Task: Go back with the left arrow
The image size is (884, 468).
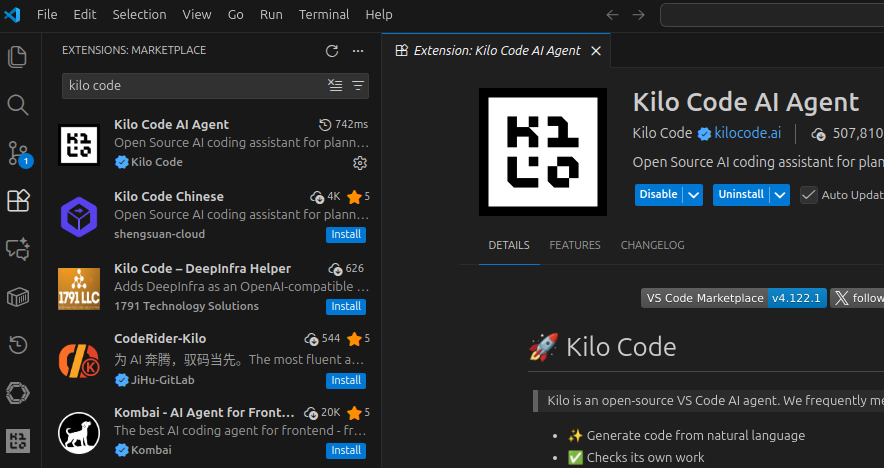Action: pos(612,15)
